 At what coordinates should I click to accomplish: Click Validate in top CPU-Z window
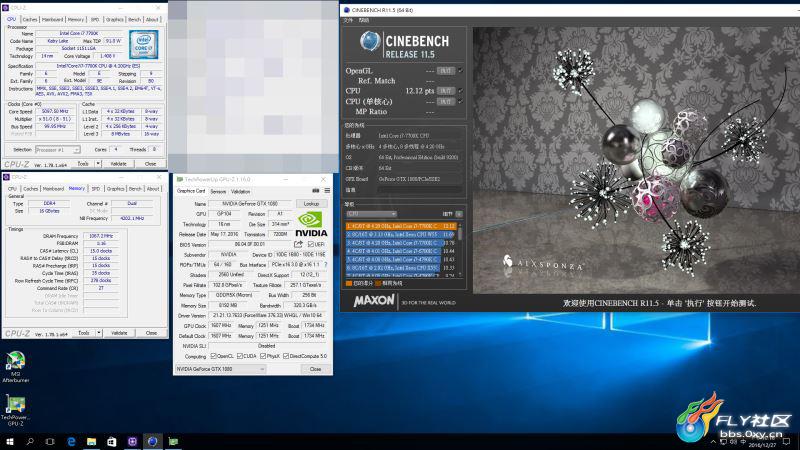(x=118, y=164)
